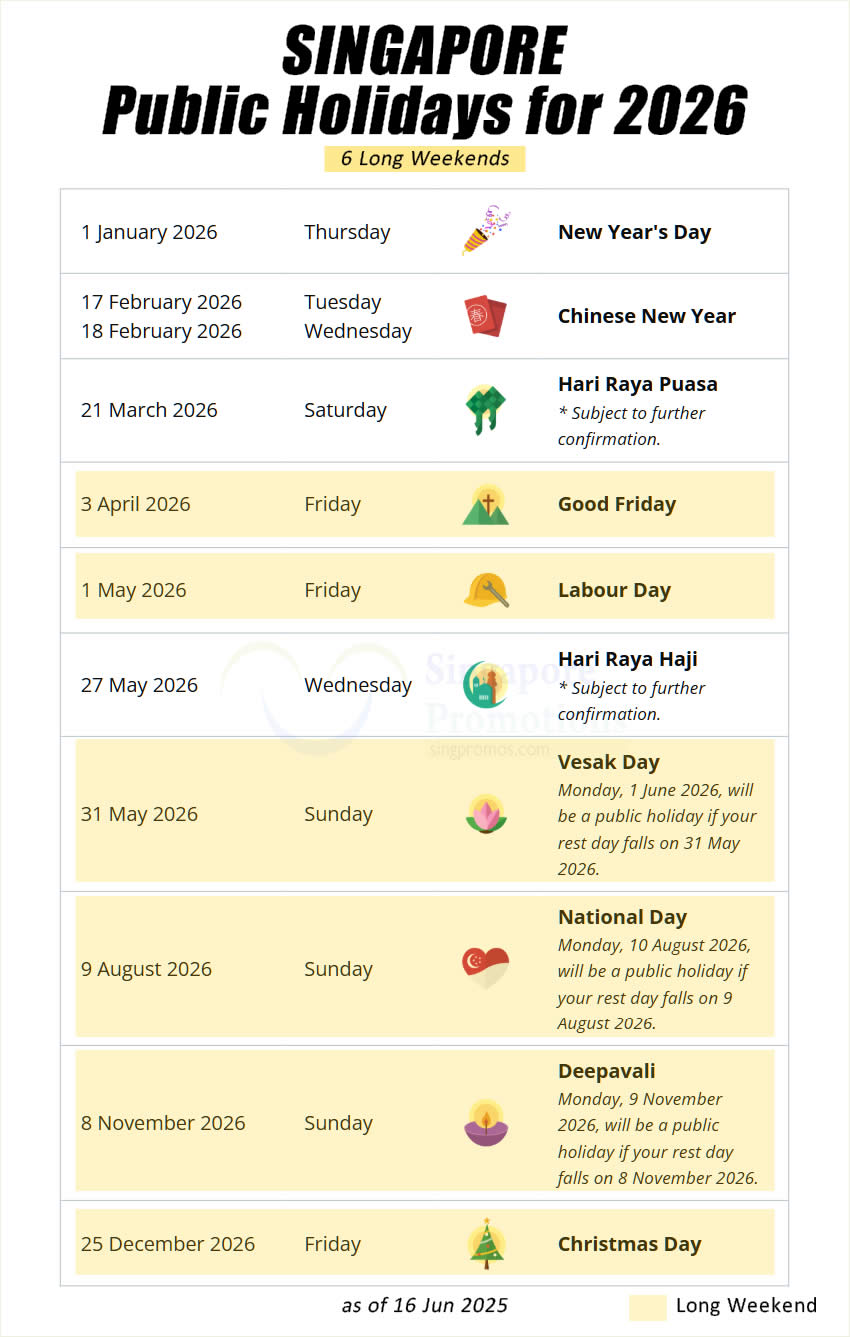Click the New Year's Day party popper icon

(x=486, y=231)
